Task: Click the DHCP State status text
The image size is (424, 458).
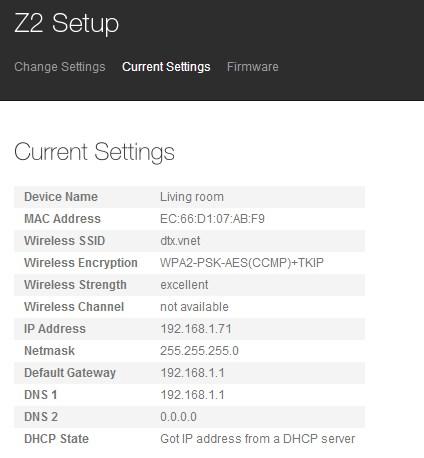Action: [x=258, y=439]
